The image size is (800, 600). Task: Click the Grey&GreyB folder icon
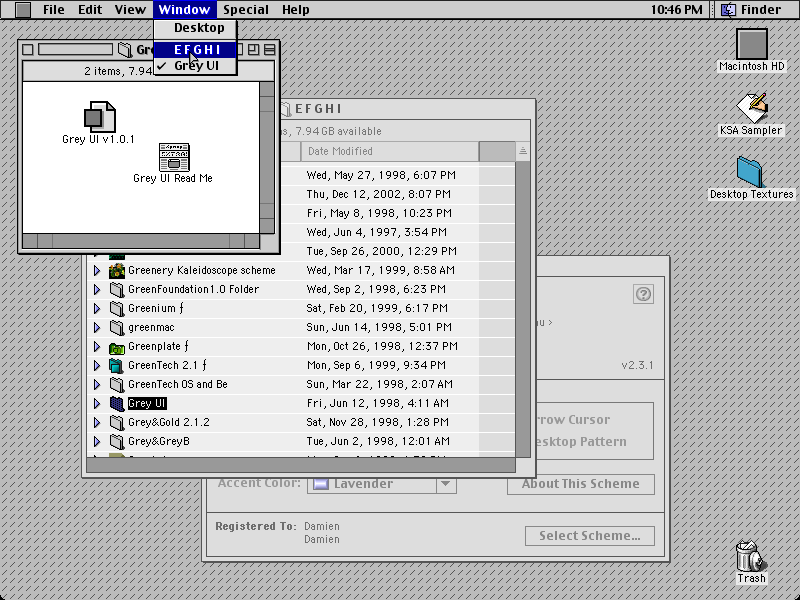117,441
